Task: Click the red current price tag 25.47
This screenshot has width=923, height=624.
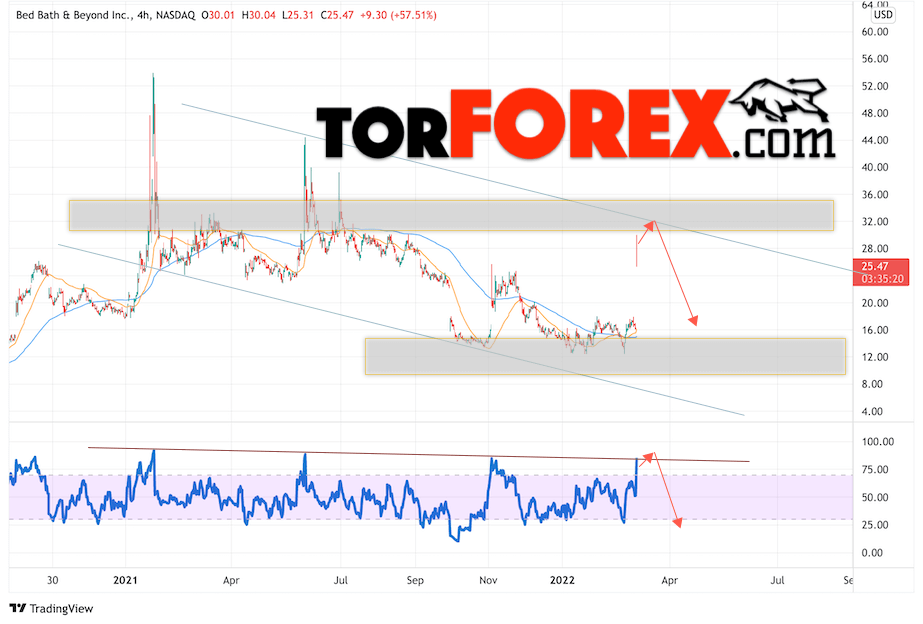Action: (875, 267)
